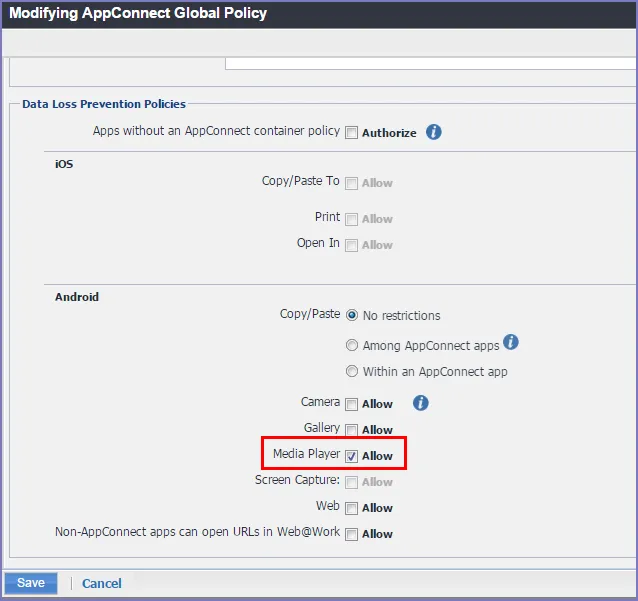
Task: Enable Android Gallery Allow checkbox
Action: pos(351,430)
